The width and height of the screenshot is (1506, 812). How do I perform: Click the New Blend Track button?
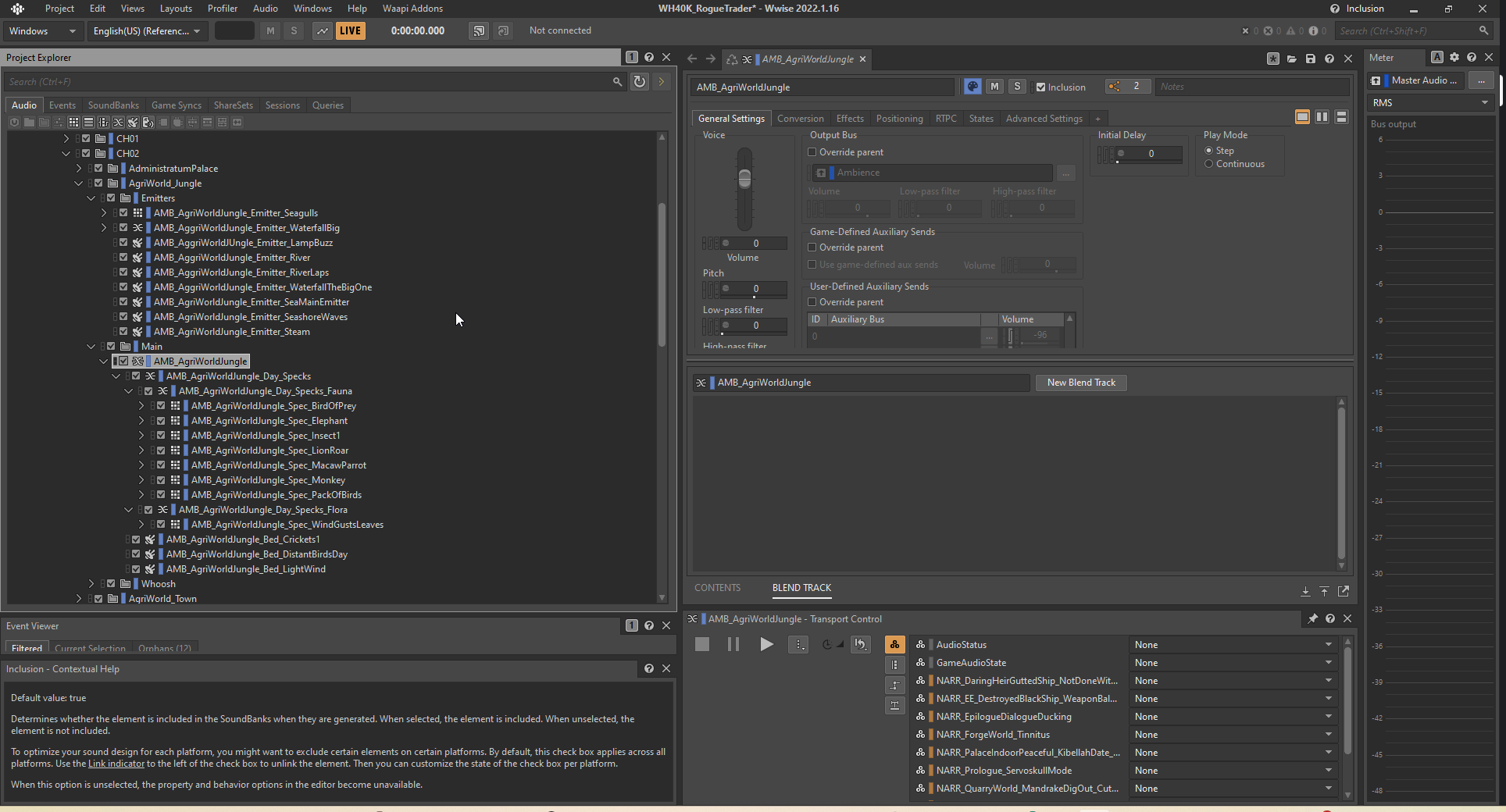[x=1081, y=382]
